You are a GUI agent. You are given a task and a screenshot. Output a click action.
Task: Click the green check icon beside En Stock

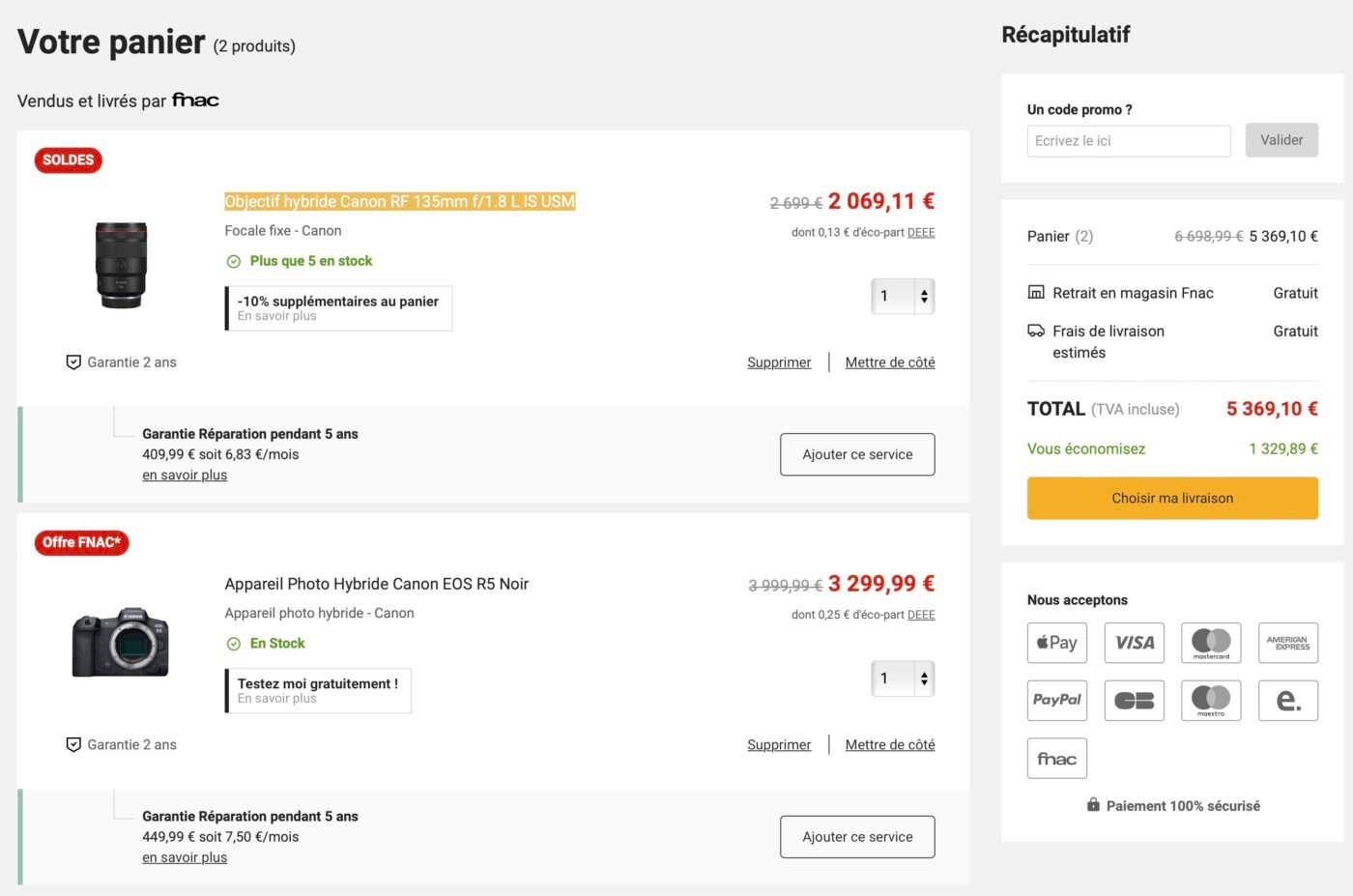tap(233, 644)
